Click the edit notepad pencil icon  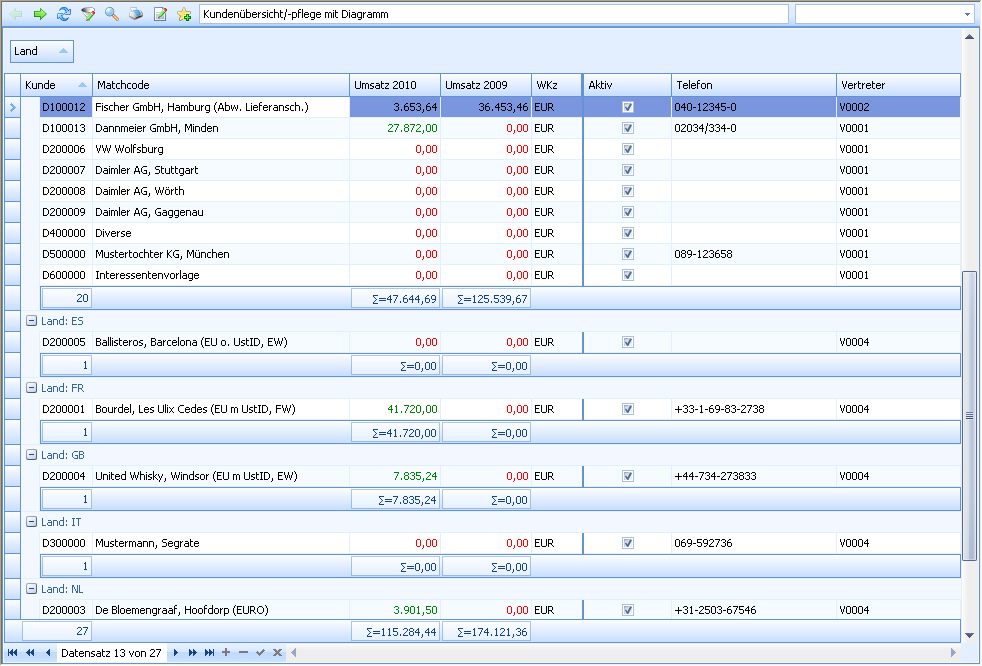pos(160,14)
